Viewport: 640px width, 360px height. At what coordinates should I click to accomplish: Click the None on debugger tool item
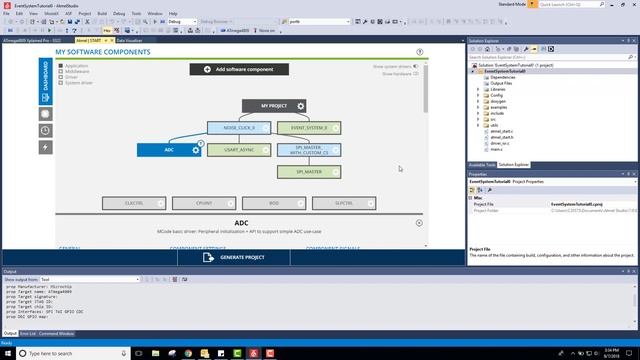264,31
